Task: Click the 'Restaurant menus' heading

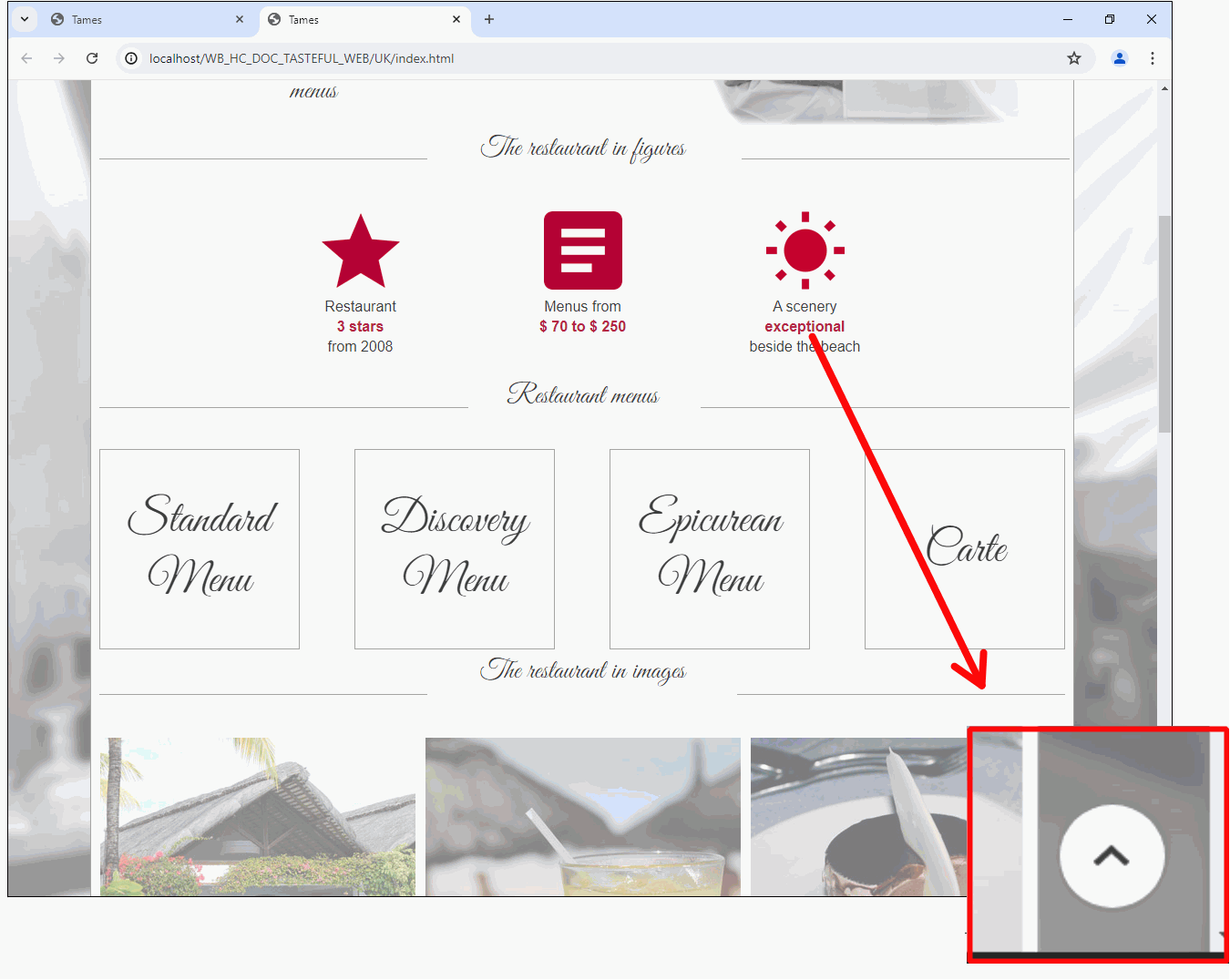Action: pyautogui.click(x=583, y=393)
